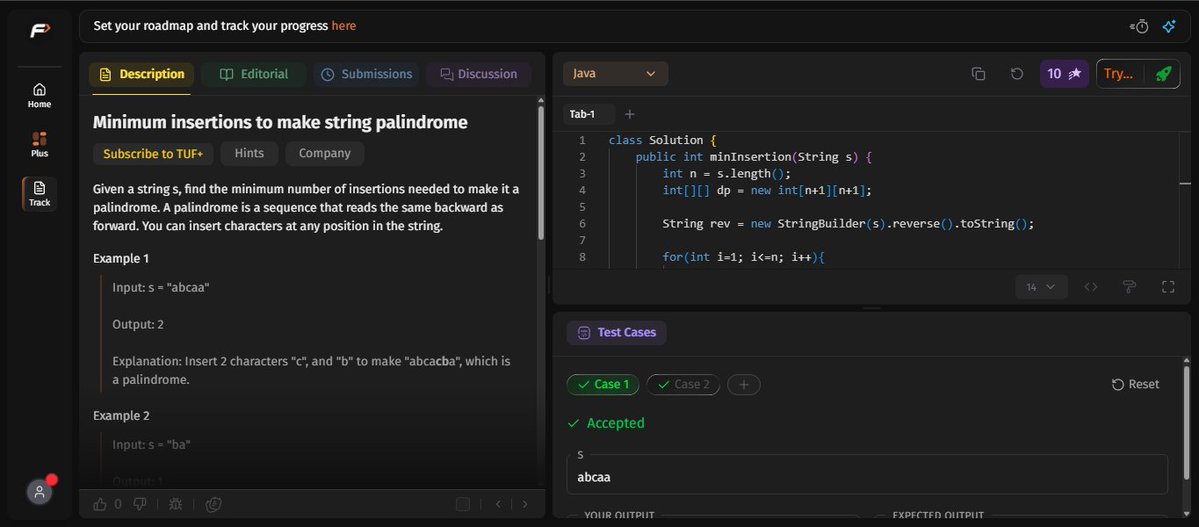Click the 'here' roadmap link
The image size is (1199, 527).
point(343,26)
